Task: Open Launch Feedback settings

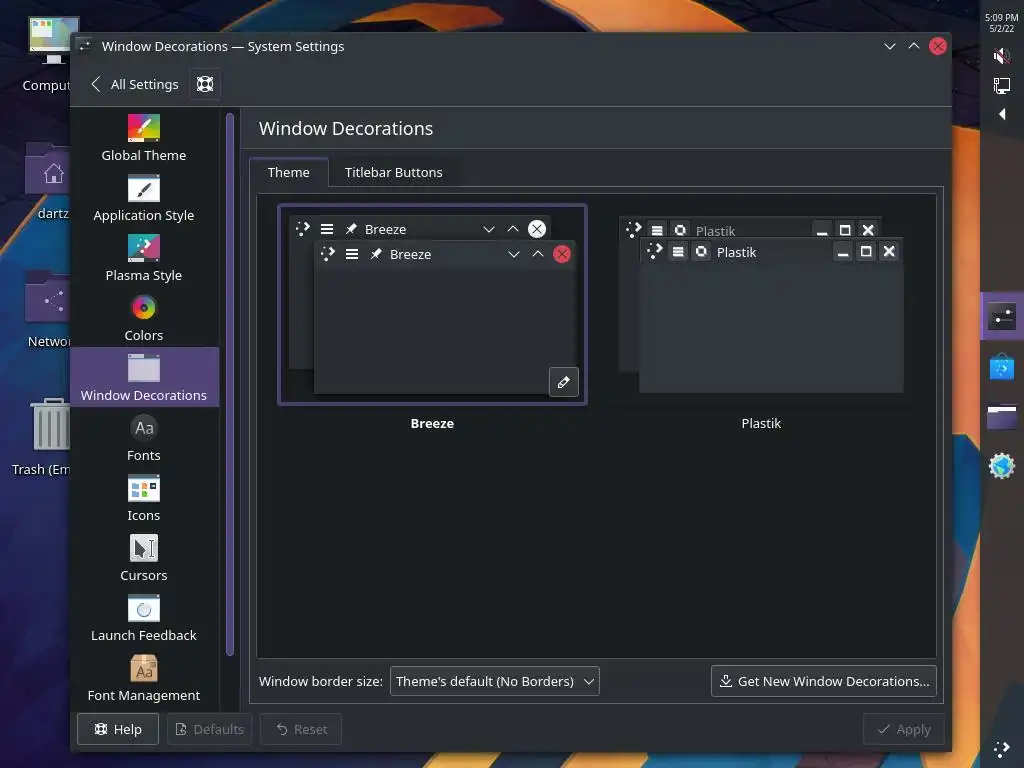Action: point(144,618)
